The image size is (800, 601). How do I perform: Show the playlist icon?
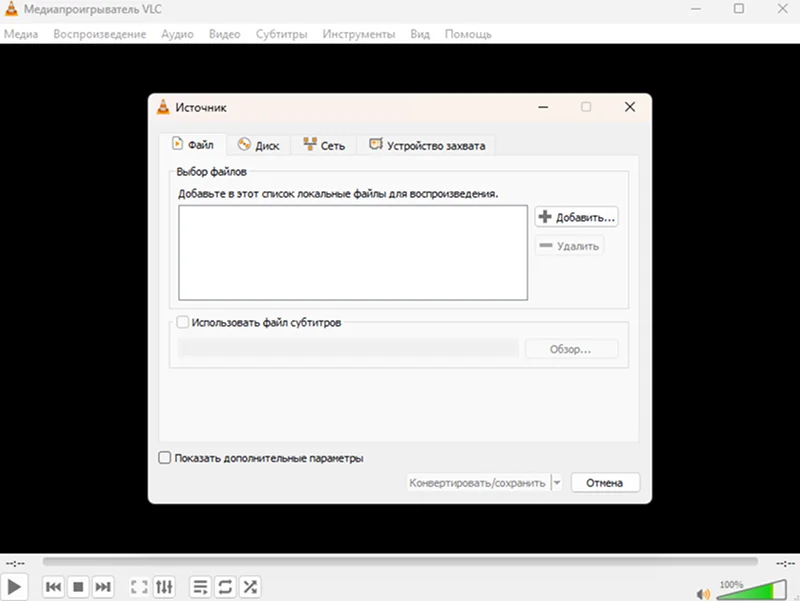click(x=201, y=587)
